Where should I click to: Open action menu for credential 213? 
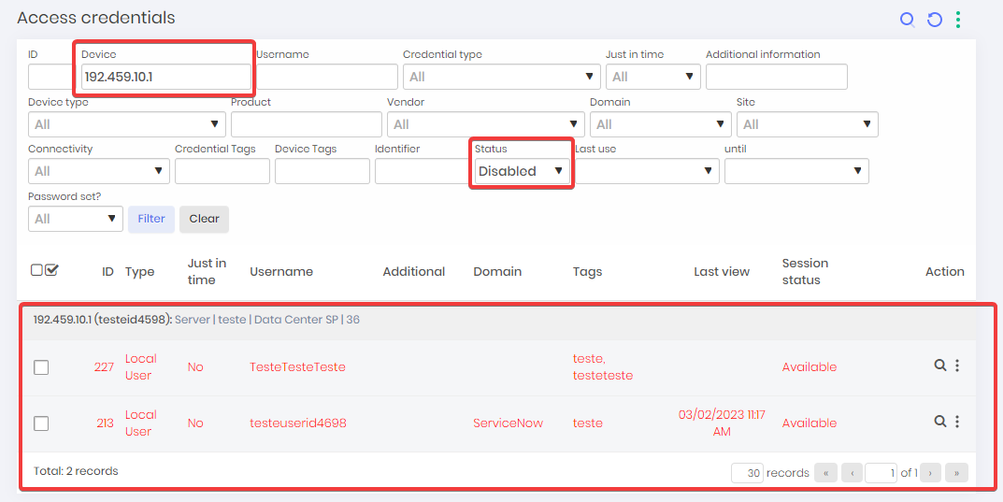click(957, 421)
